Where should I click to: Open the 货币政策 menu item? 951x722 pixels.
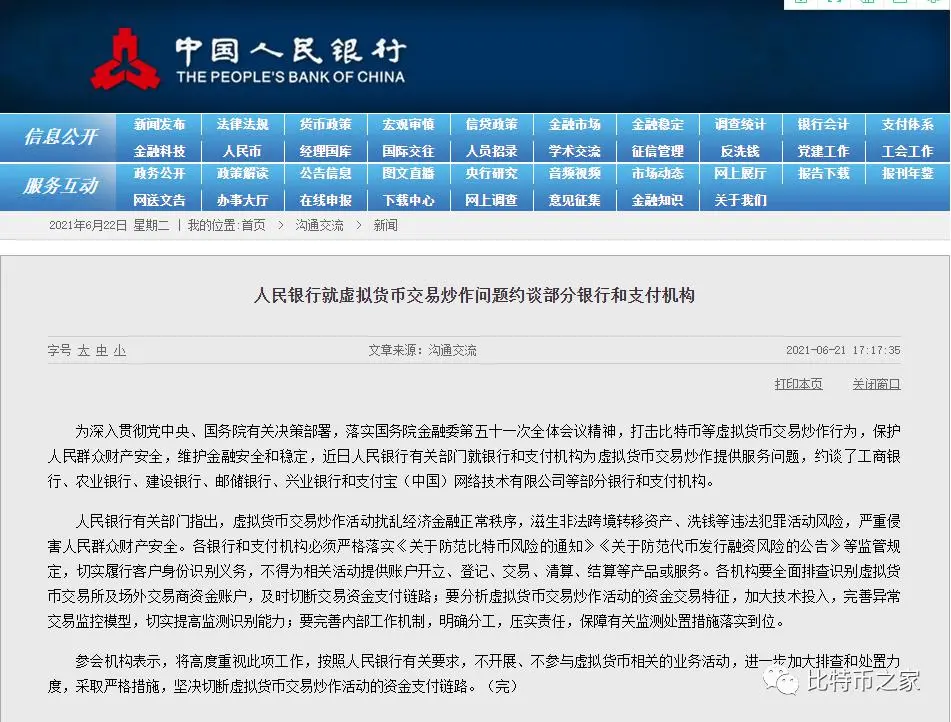coord(325,124)
